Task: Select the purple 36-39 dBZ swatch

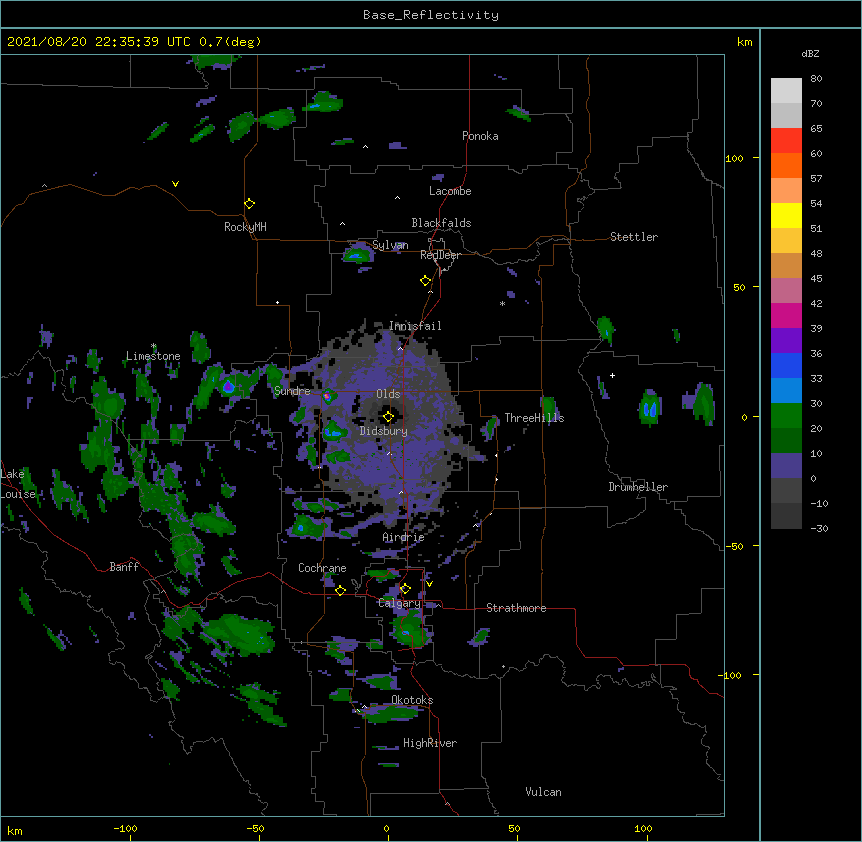Action: 786,341
